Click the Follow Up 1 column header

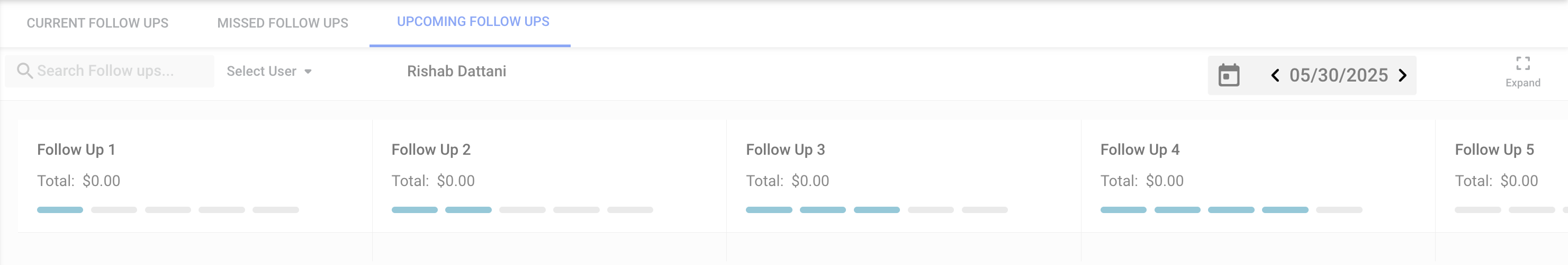76,150
